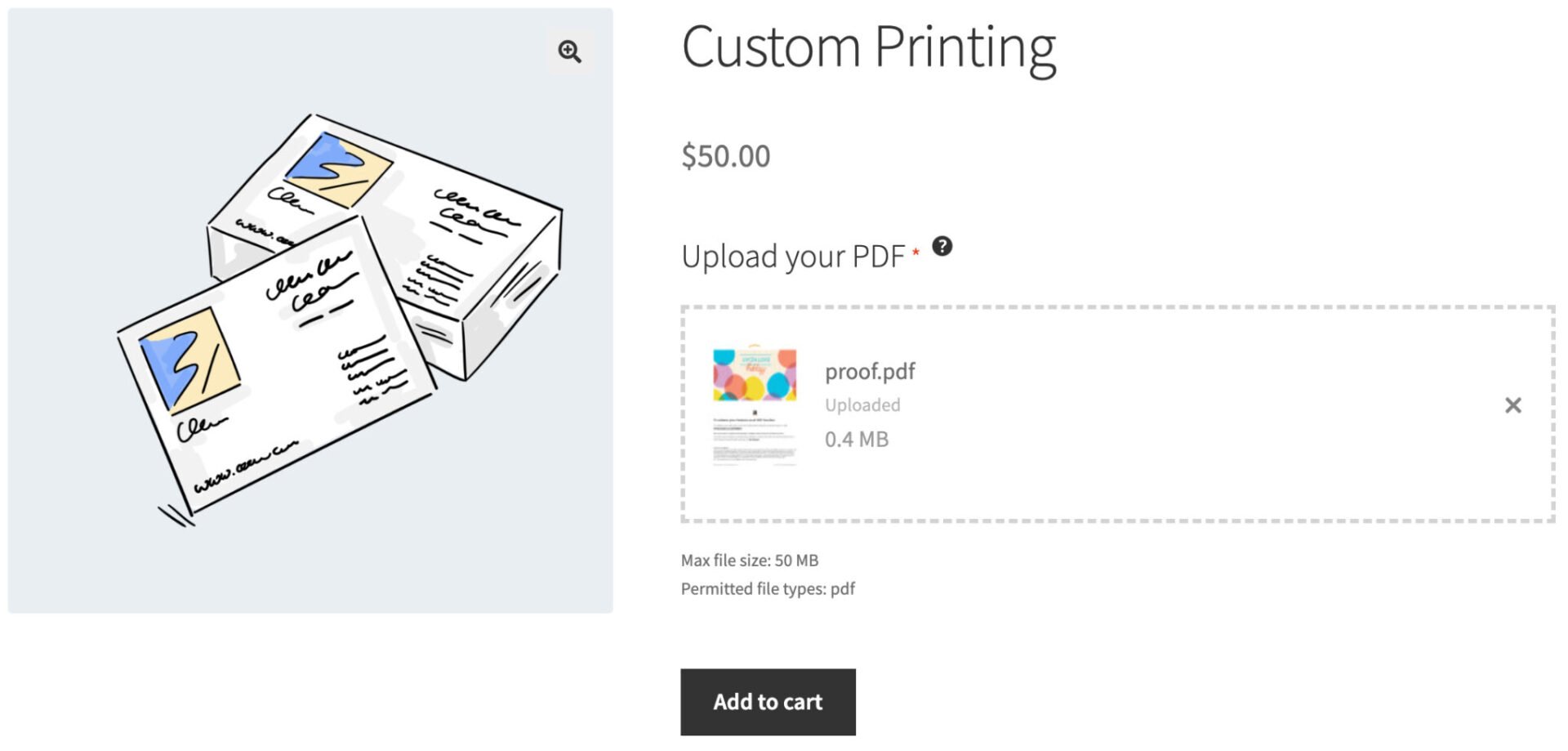Viewport: 1568px width, 751px height.
Task: Select the $50.00 price text
Action: pyautogui.click(x=725, y=155)
